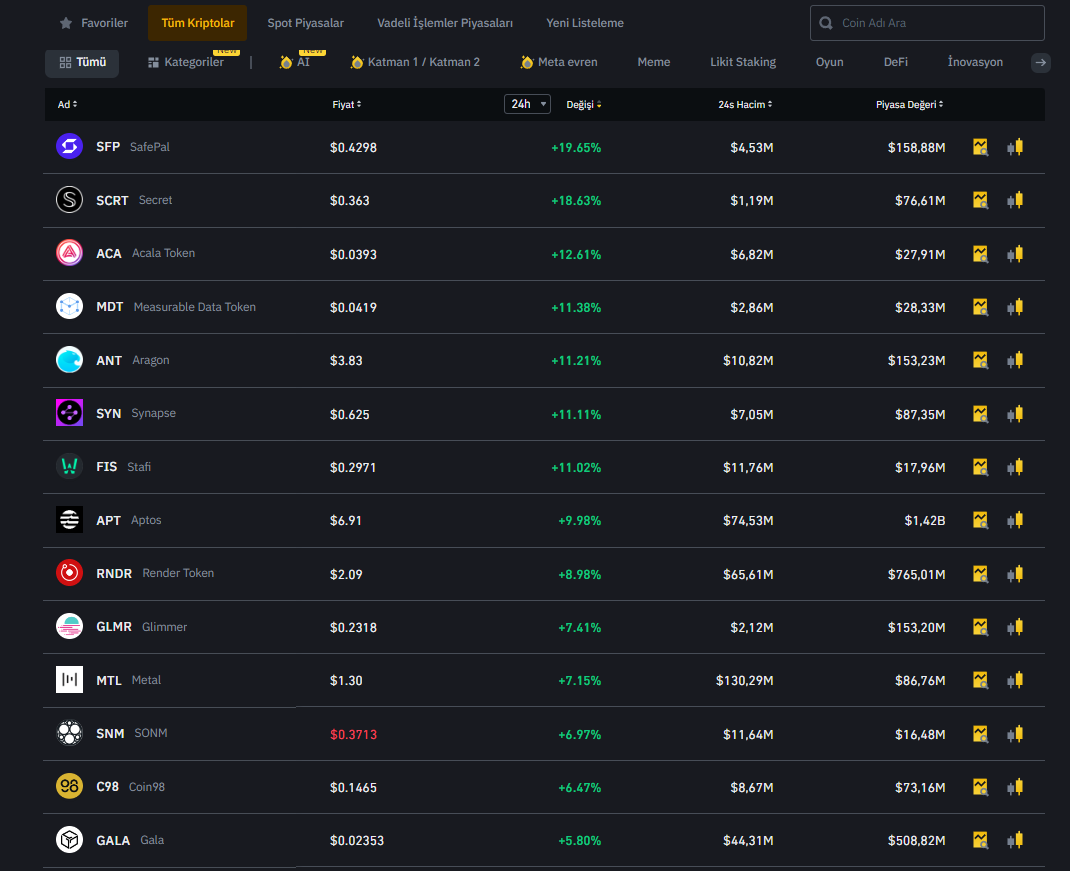Switch to Vadeli İşlemler Piyasaları tab
Image resolution: width=1070 pixels, height=871 pixels.
pos(445,23)
